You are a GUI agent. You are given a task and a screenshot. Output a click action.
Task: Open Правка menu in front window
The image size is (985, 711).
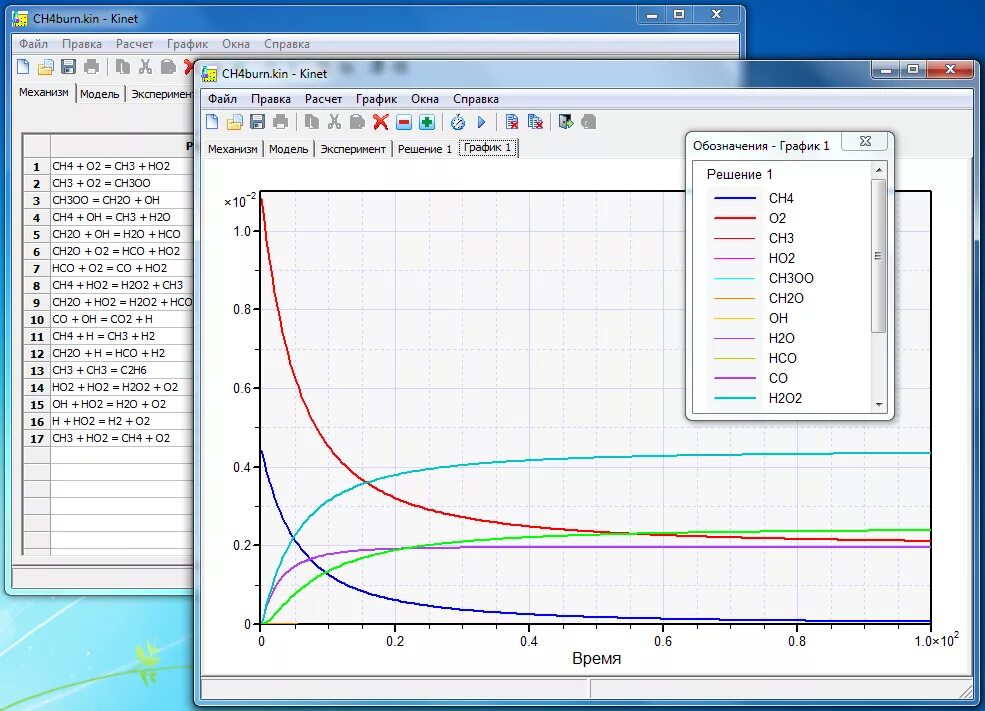pos(271,99)
